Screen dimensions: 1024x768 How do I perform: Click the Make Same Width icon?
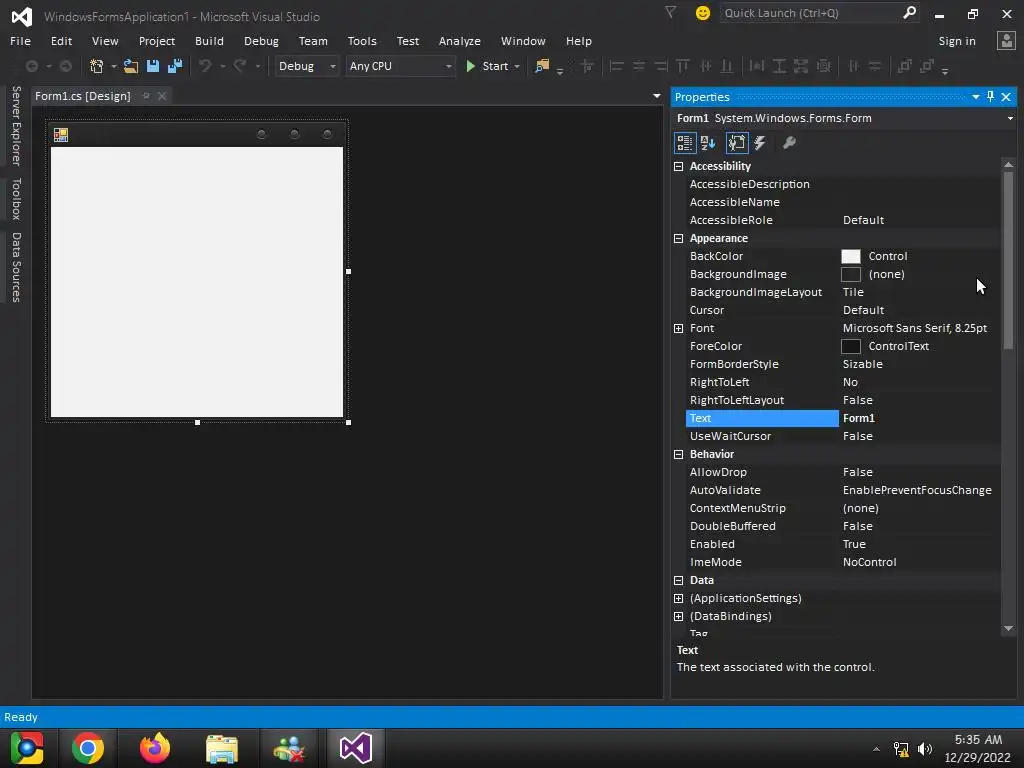tap(757, 66)
